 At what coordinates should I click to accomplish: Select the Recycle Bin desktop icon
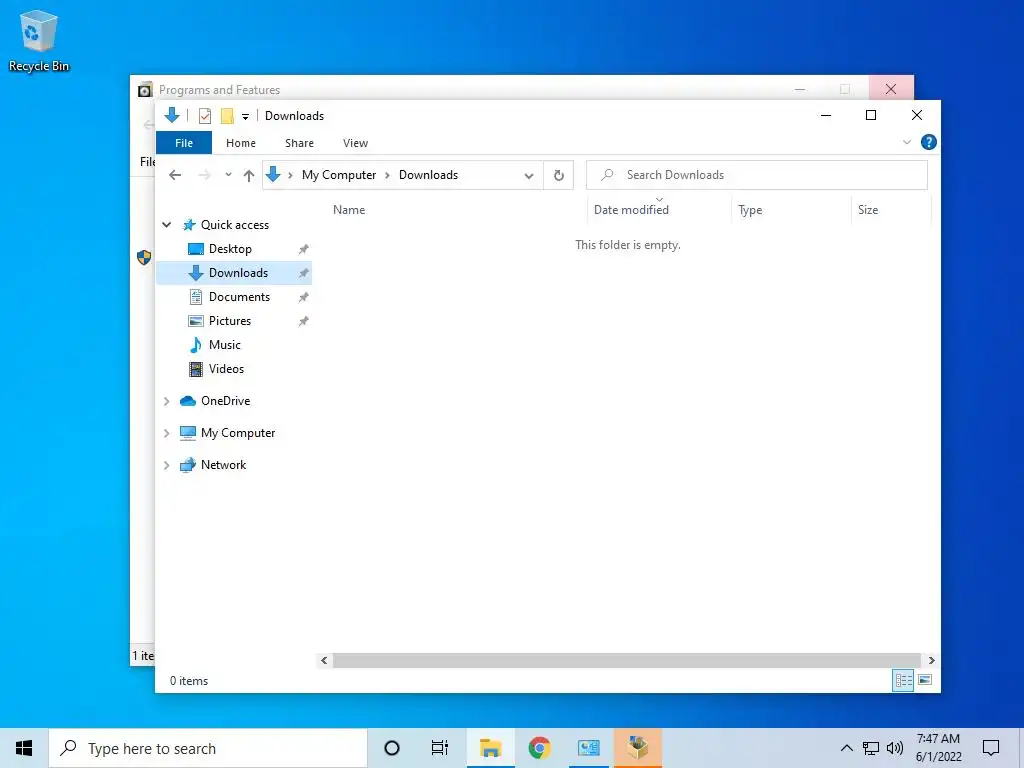[x=39, y=40]
